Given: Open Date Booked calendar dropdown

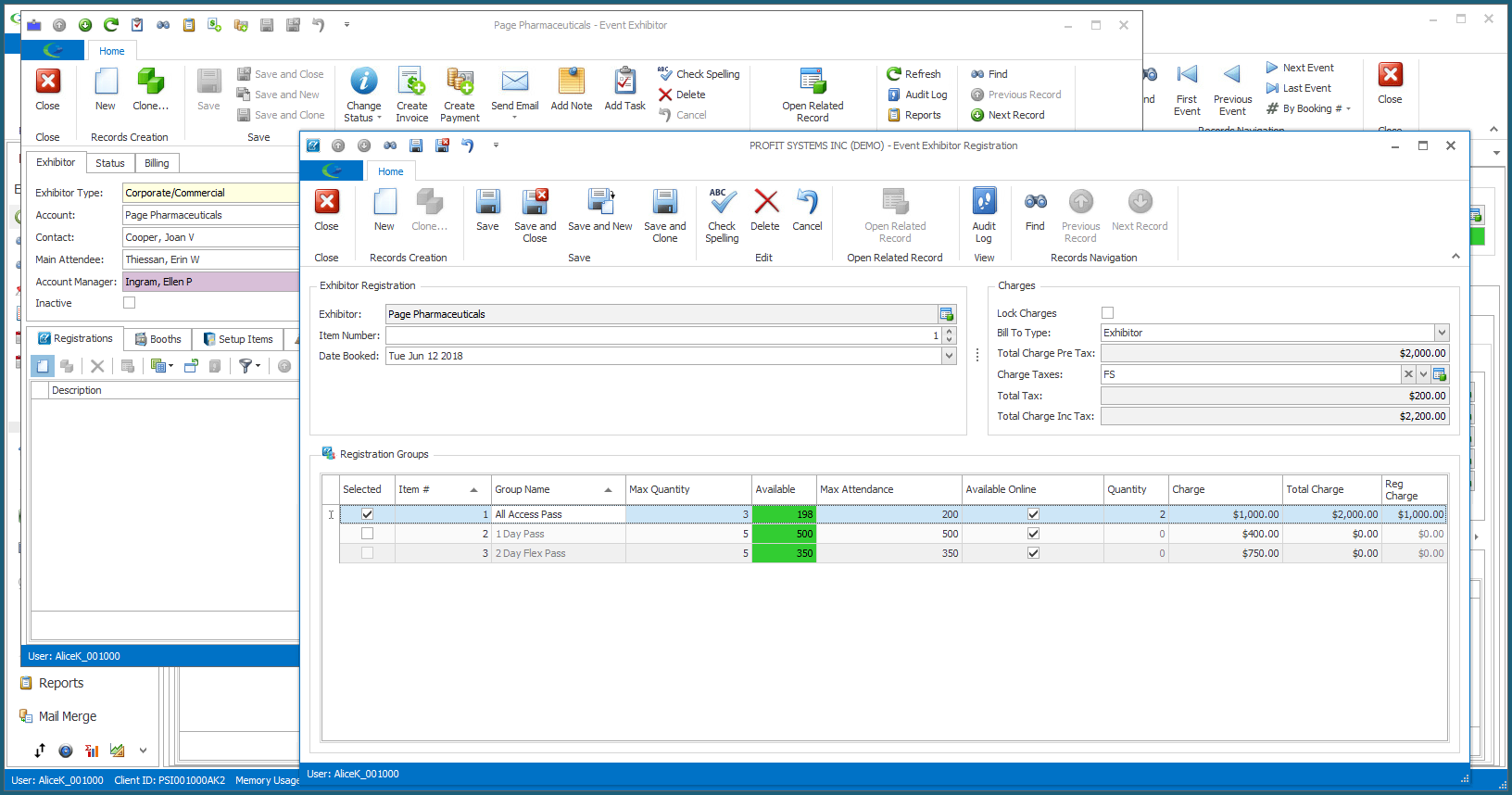Looking at the screenshot, I should (x=949, y=356).
